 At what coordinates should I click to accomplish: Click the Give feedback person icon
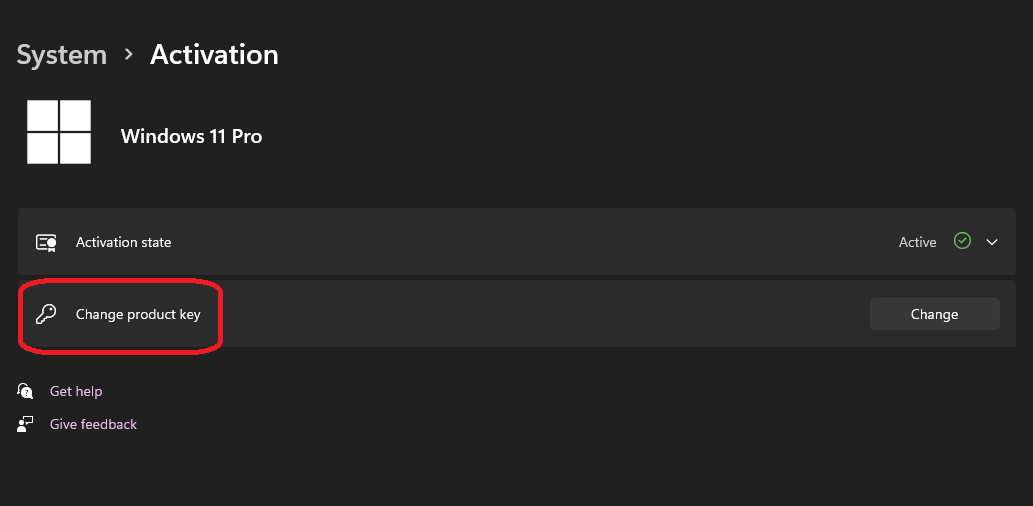pos(26,424)
